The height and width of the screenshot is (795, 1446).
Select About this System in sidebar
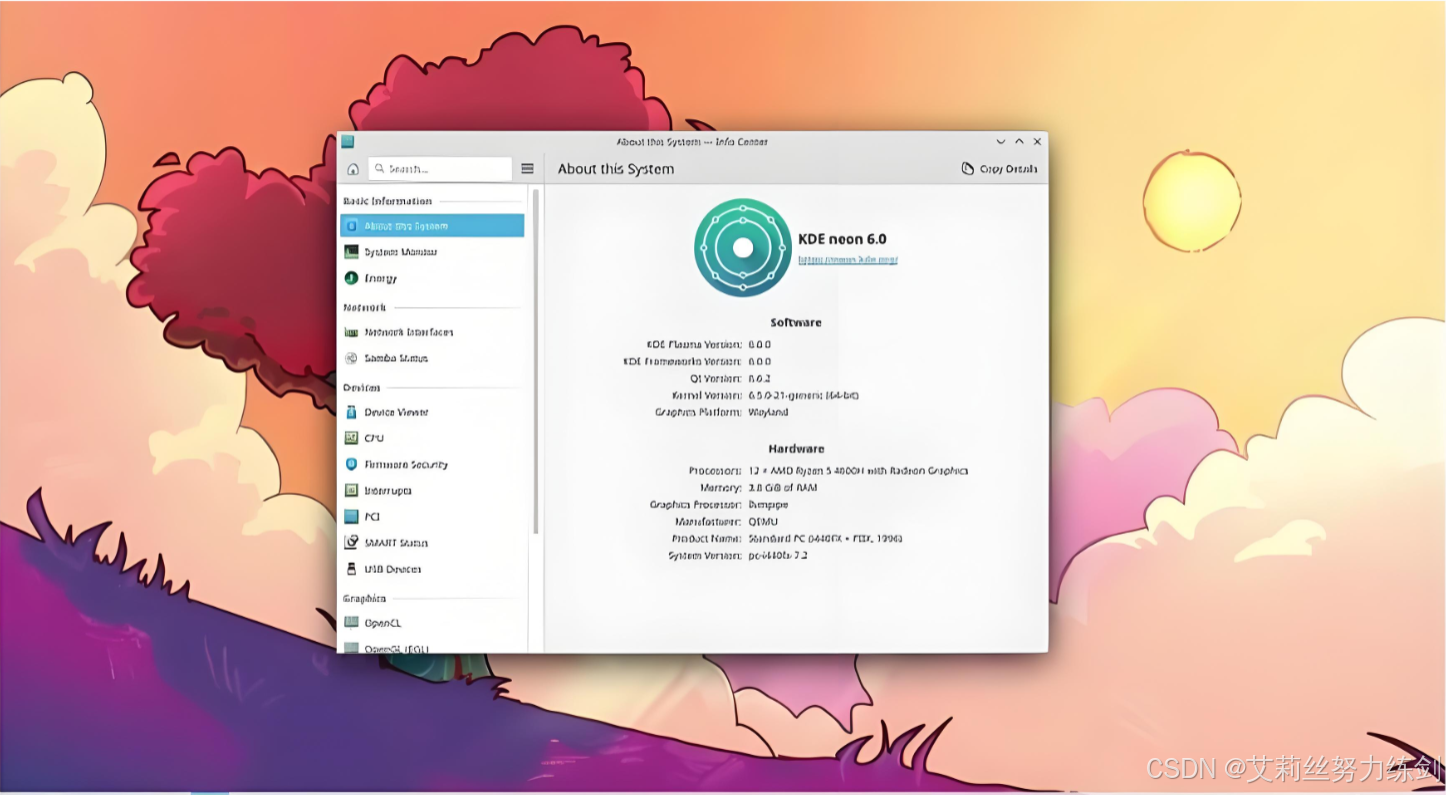tap(432, 226)
